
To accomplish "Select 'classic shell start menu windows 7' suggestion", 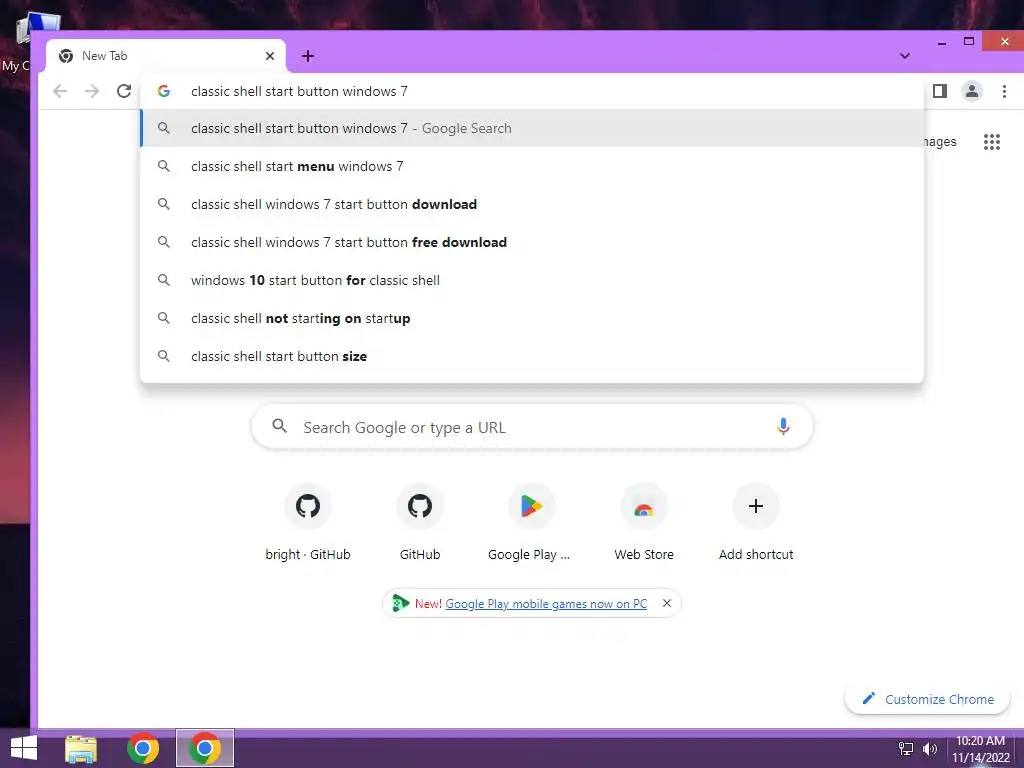I will (x=532, y=167).
